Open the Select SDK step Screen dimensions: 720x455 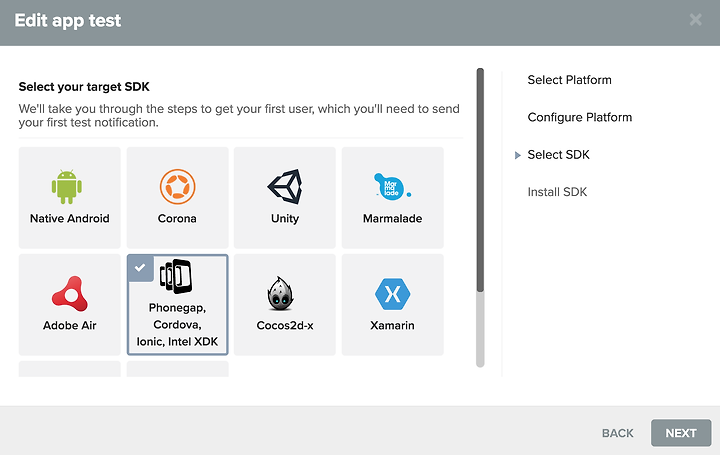[x=558, y=155]
